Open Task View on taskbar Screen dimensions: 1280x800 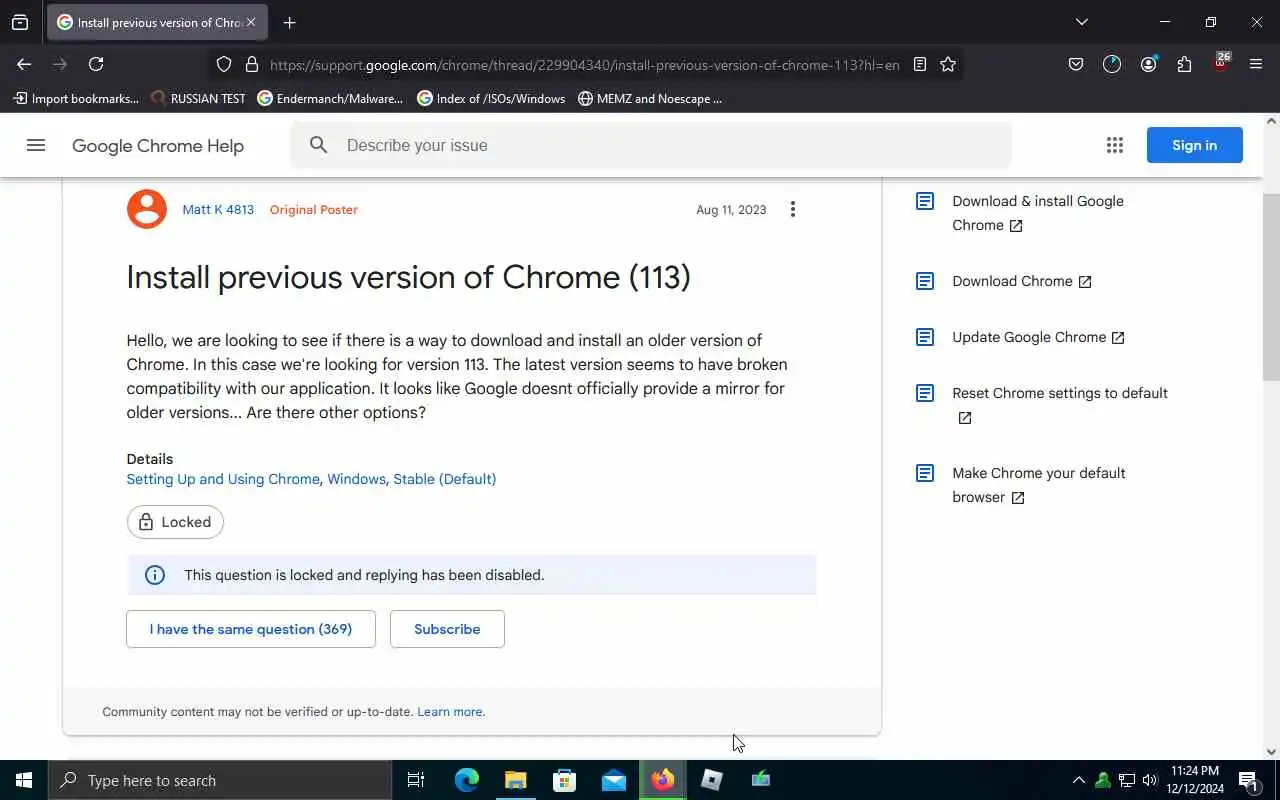click(416, 780)
